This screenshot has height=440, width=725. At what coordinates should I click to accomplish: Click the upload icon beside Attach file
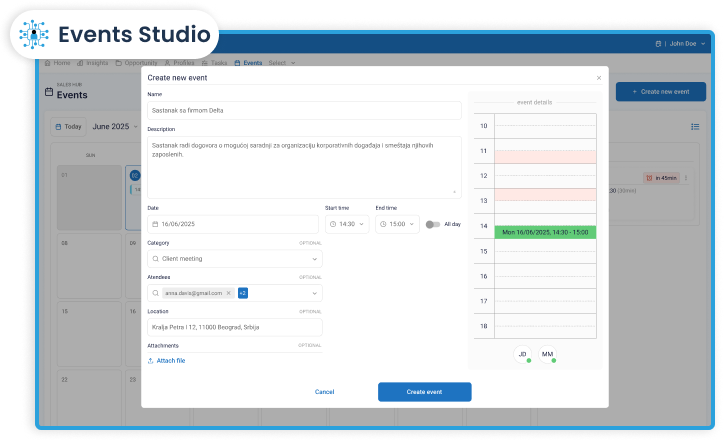[151, 360]
